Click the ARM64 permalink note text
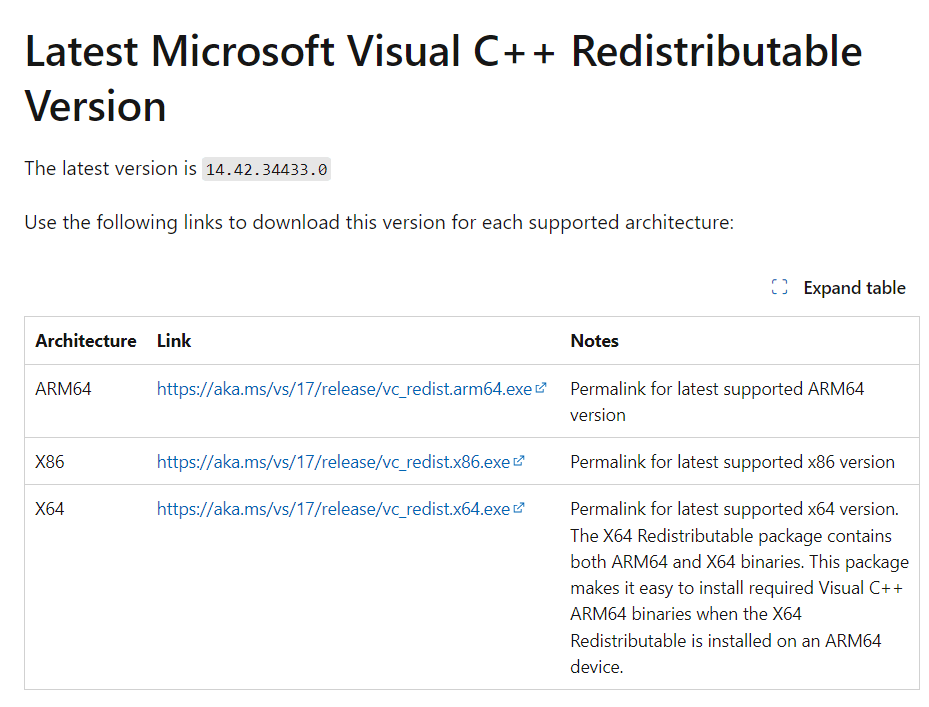 [717, 401]
